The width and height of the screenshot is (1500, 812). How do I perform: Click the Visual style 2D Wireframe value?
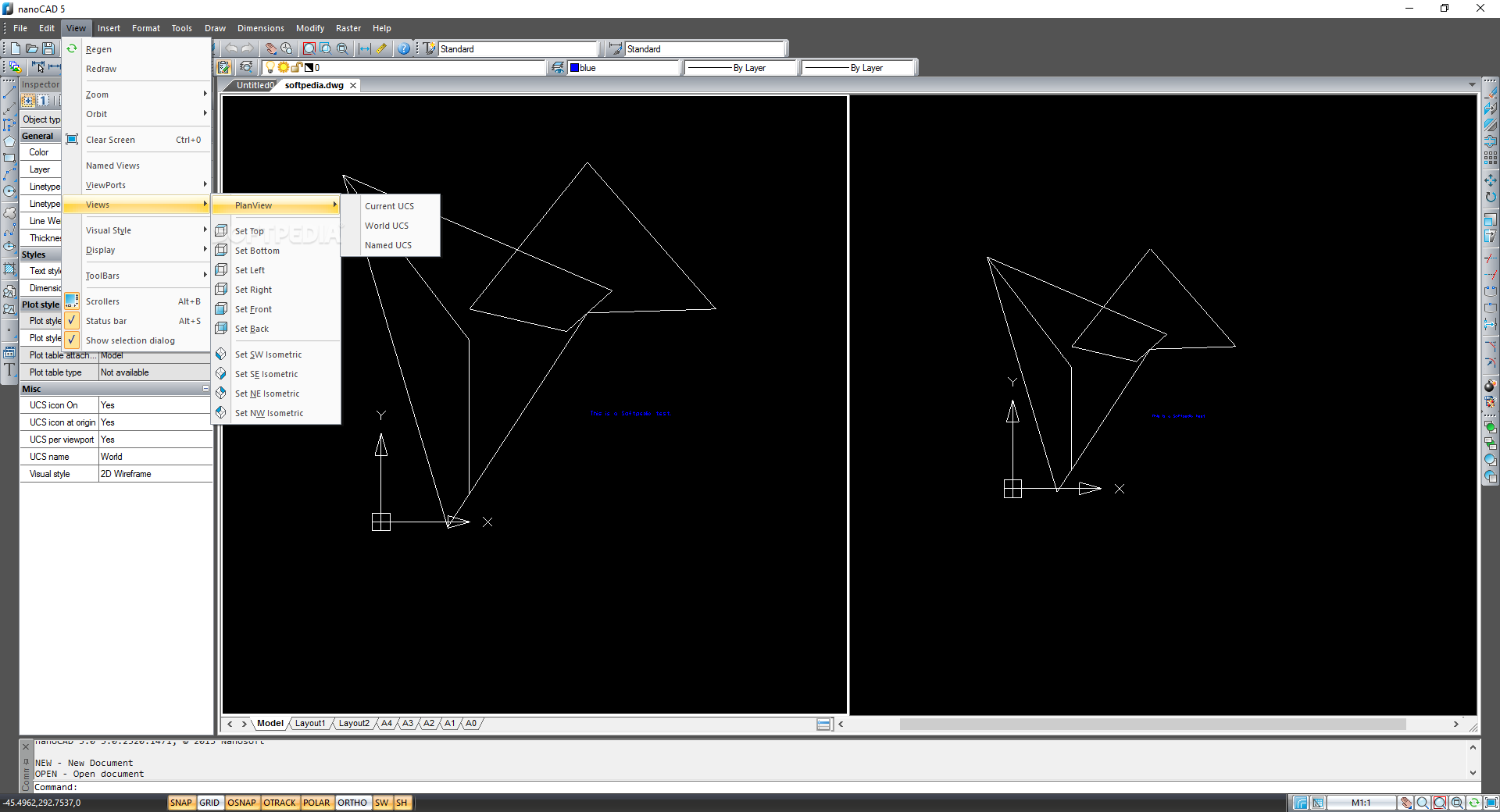155,474
